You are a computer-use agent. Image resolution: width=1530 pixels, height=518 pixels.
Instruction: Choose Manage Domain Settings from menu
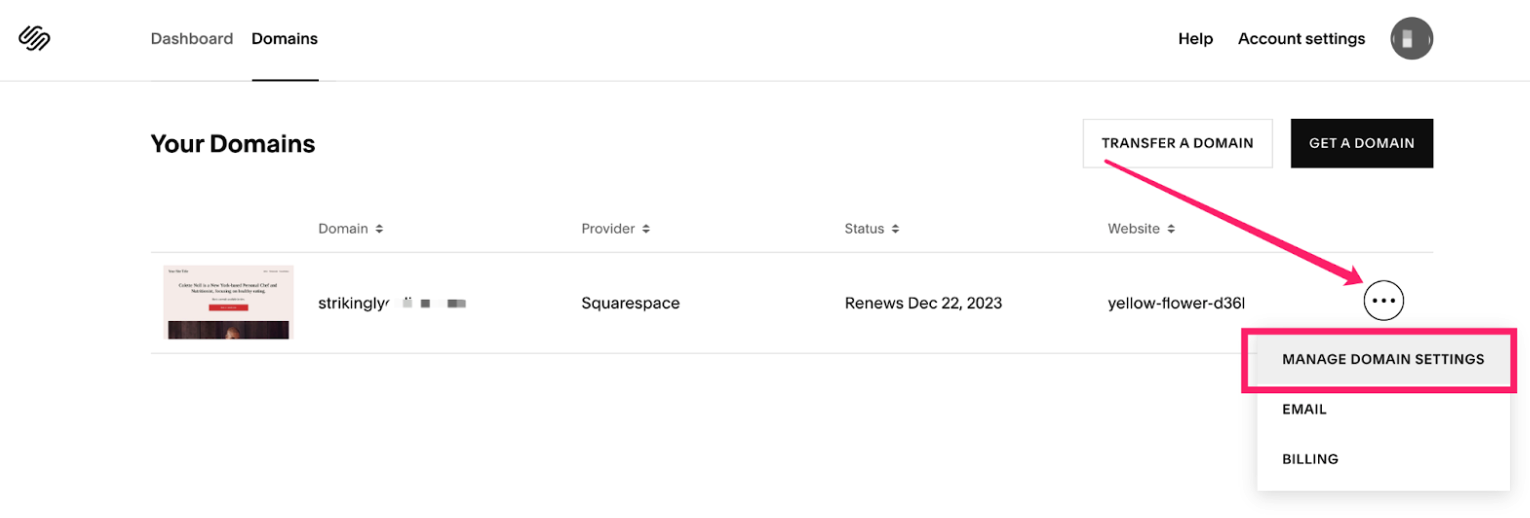(x=1382, y=359)
